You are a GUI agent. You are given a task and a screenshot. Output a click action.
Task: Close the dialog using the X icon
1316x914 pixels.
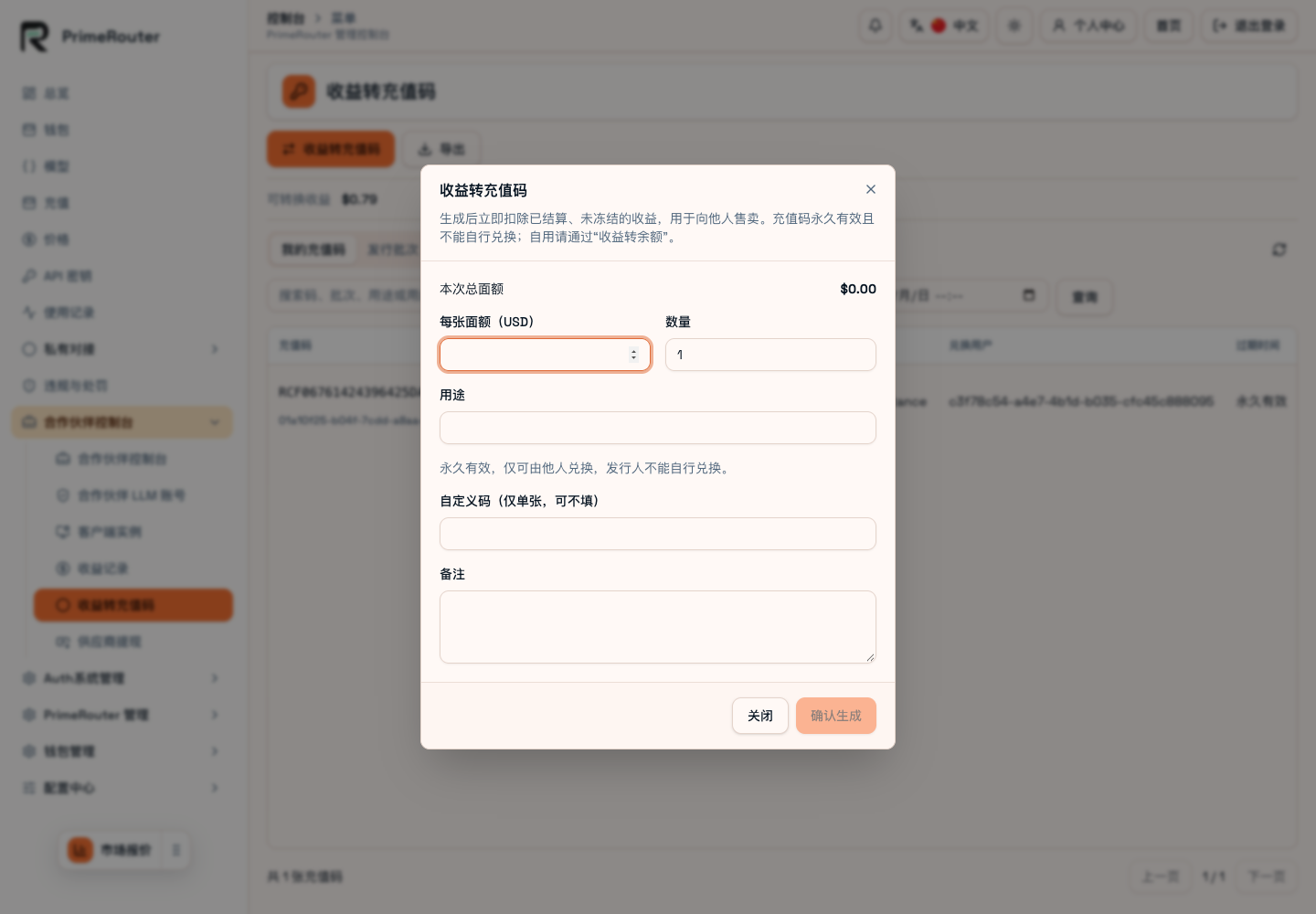[x=871, y=189]
